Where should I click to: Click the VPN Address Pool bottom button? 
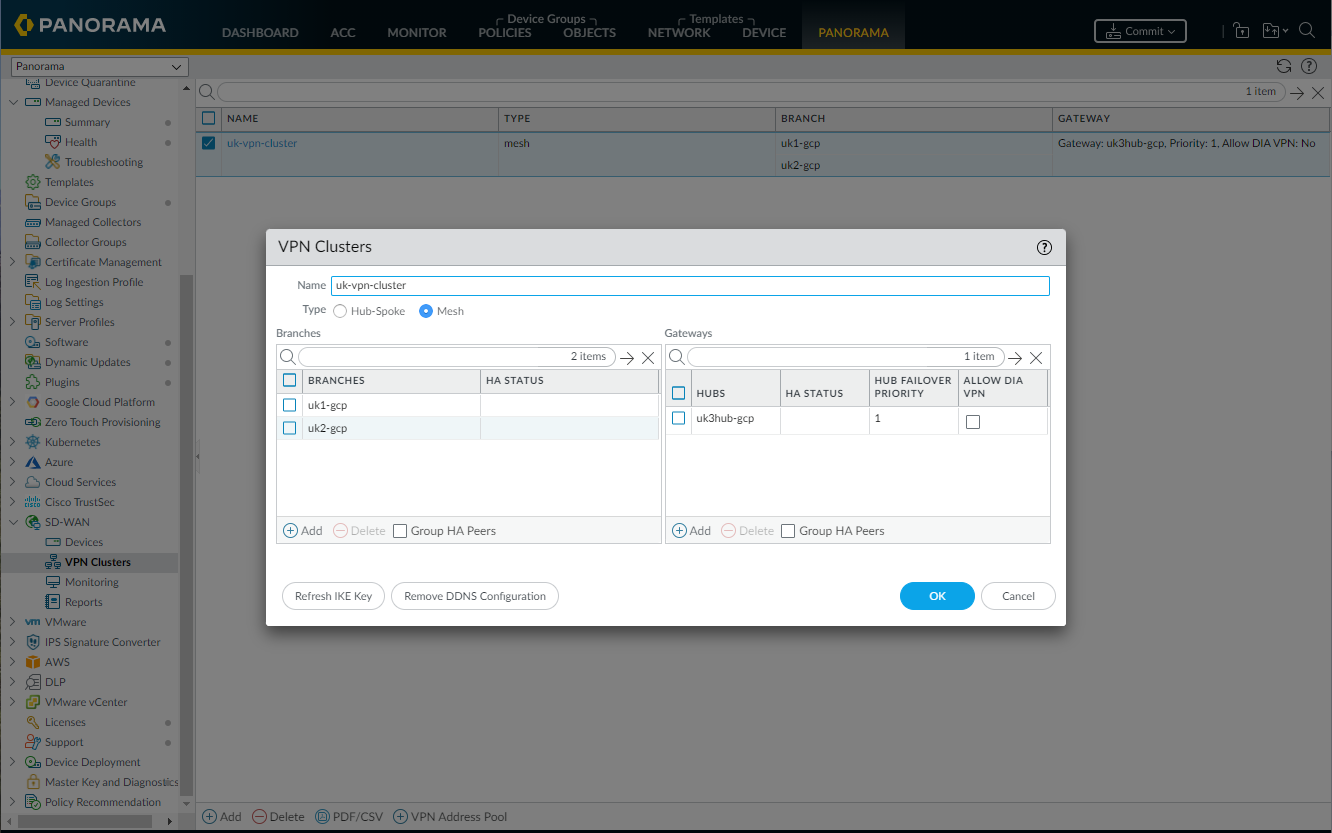tap(450, 817)
